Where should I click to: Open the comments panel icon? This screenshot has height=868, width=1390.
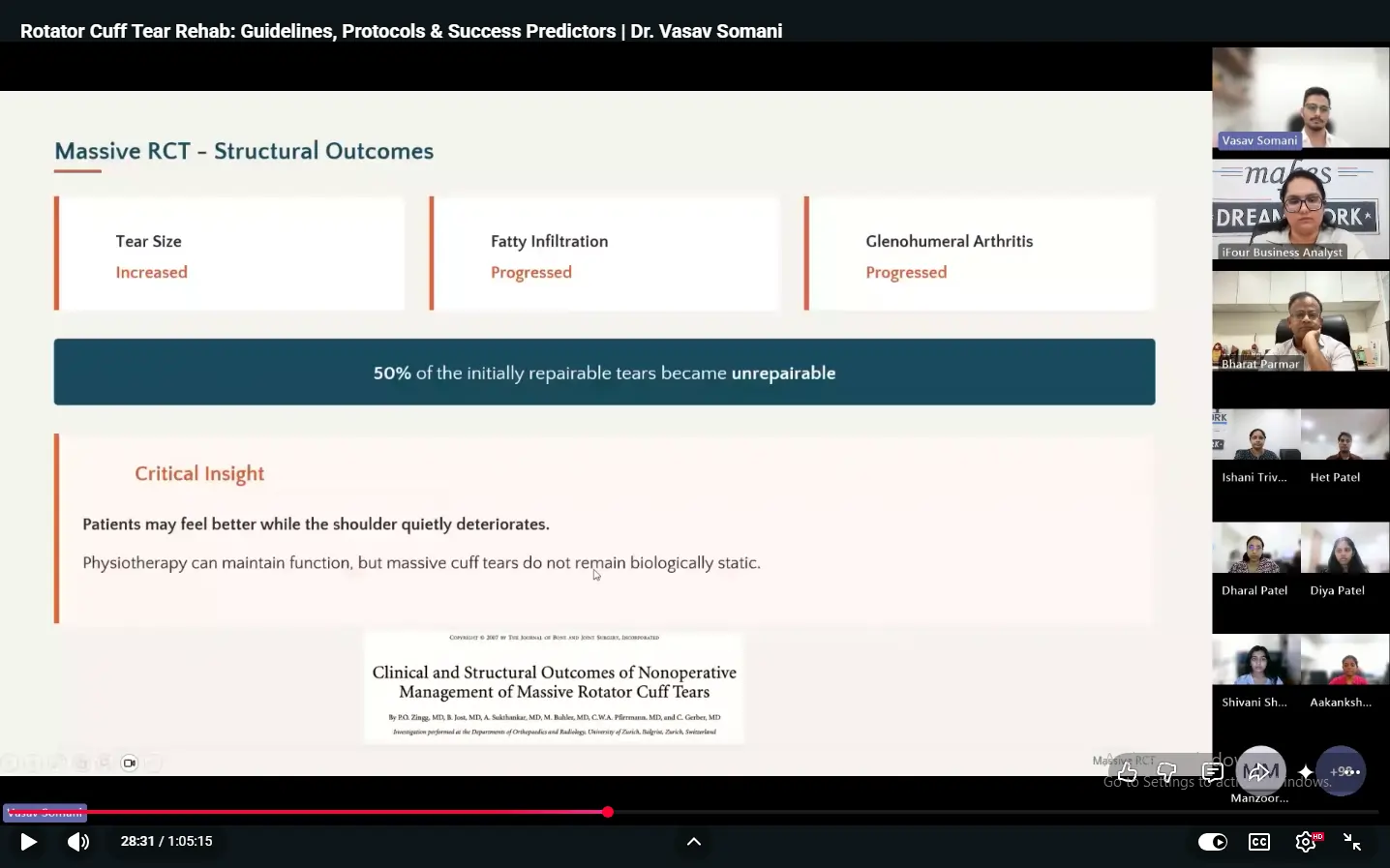(1212, 772)
